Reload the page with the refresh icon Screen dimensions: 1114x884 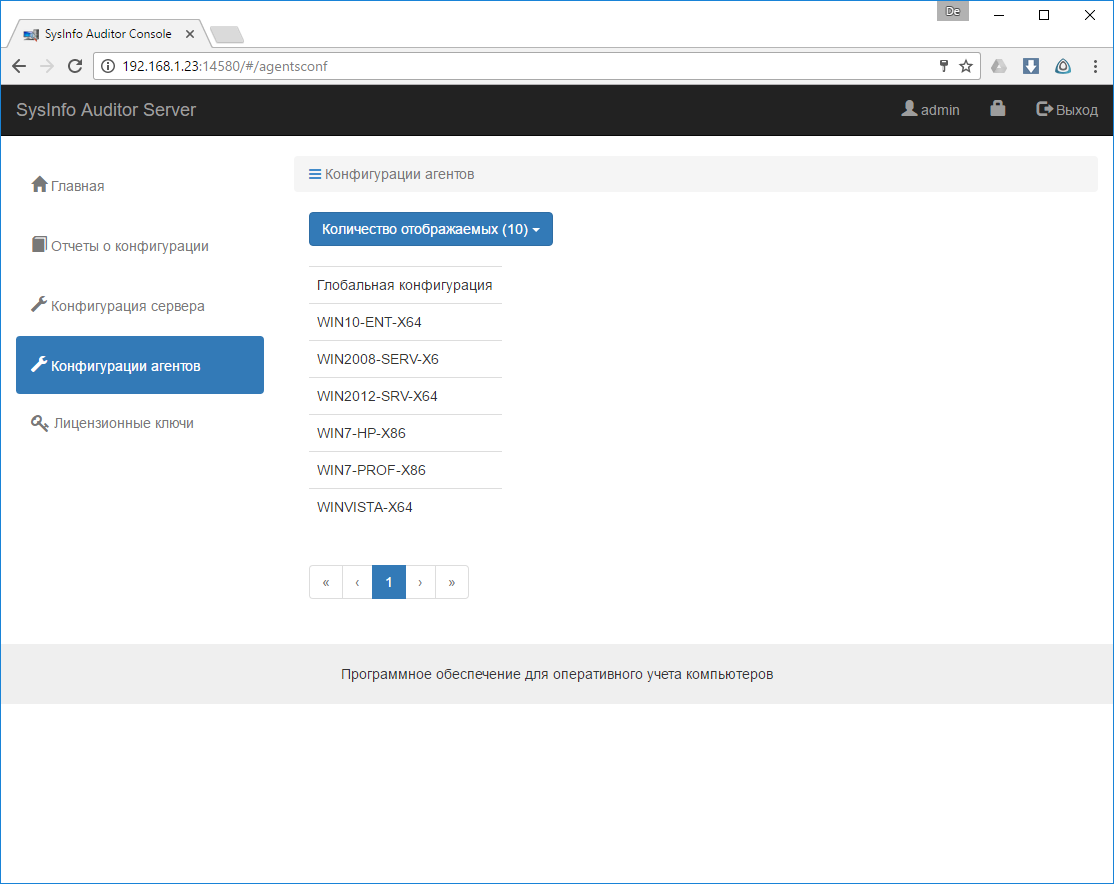[75, 66]
